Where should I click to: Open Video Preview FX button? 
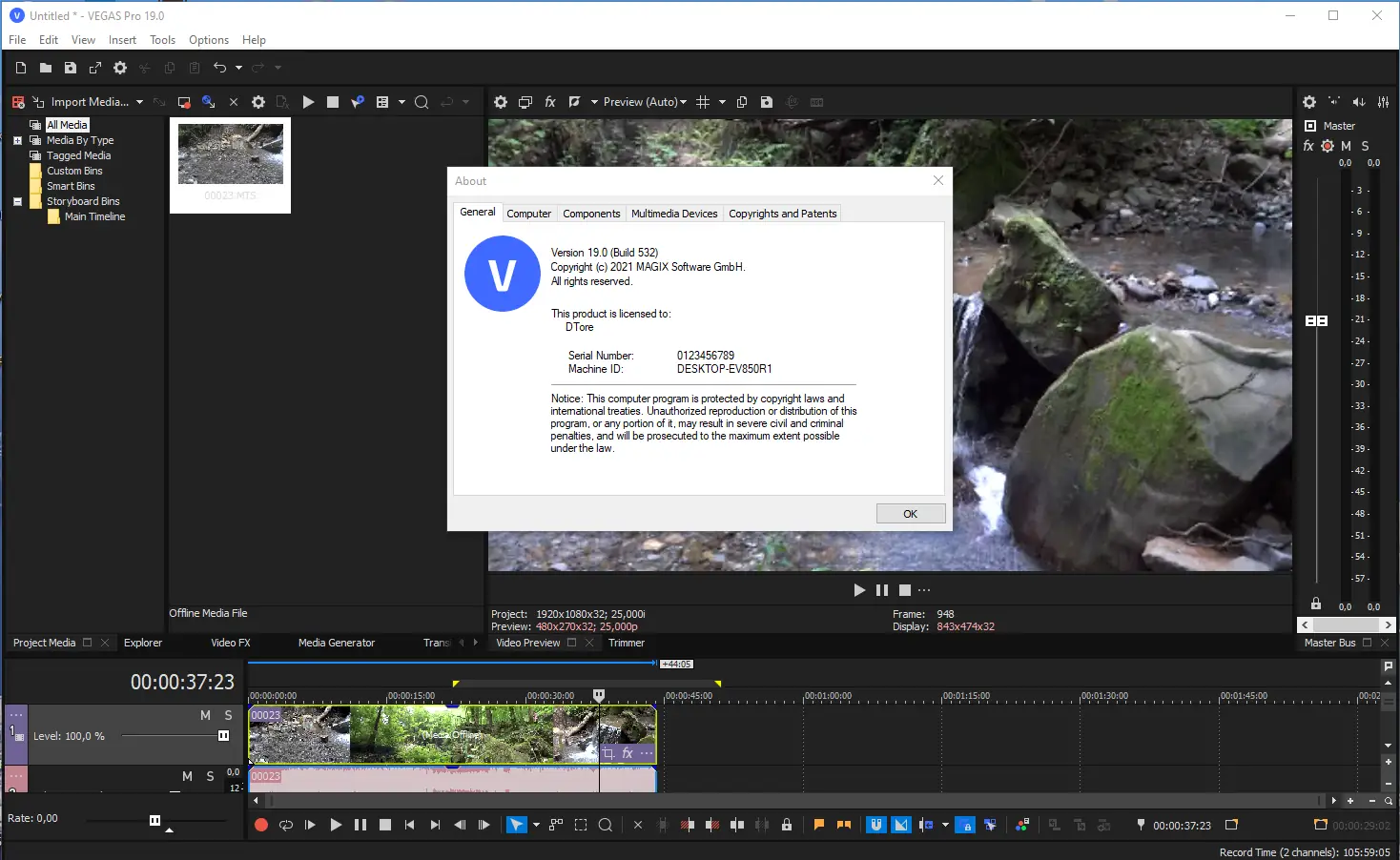(x=550, y=102)
